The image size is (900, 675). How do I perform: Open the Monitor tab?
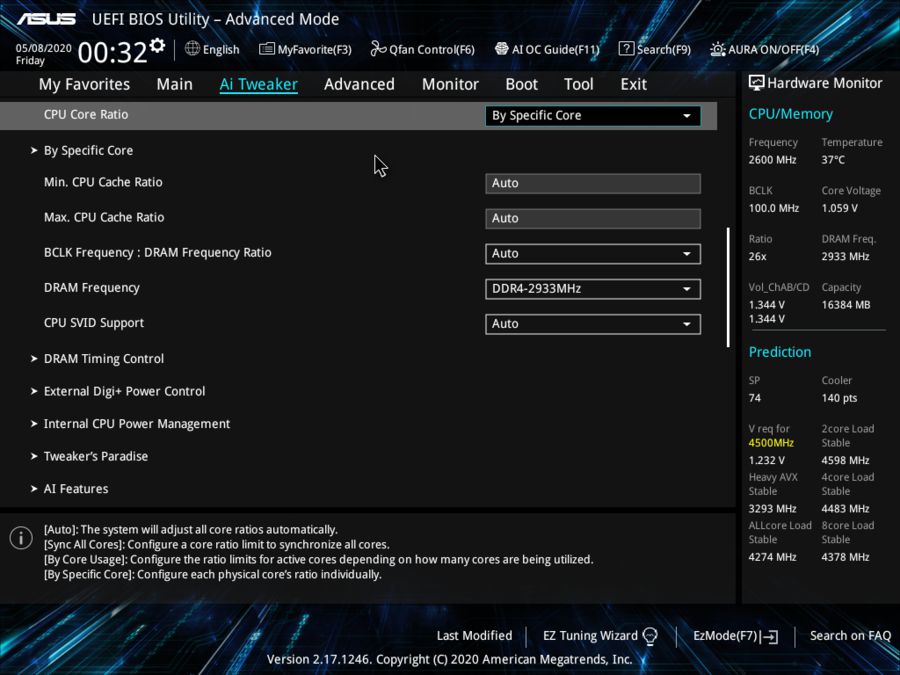click(450, 84)
